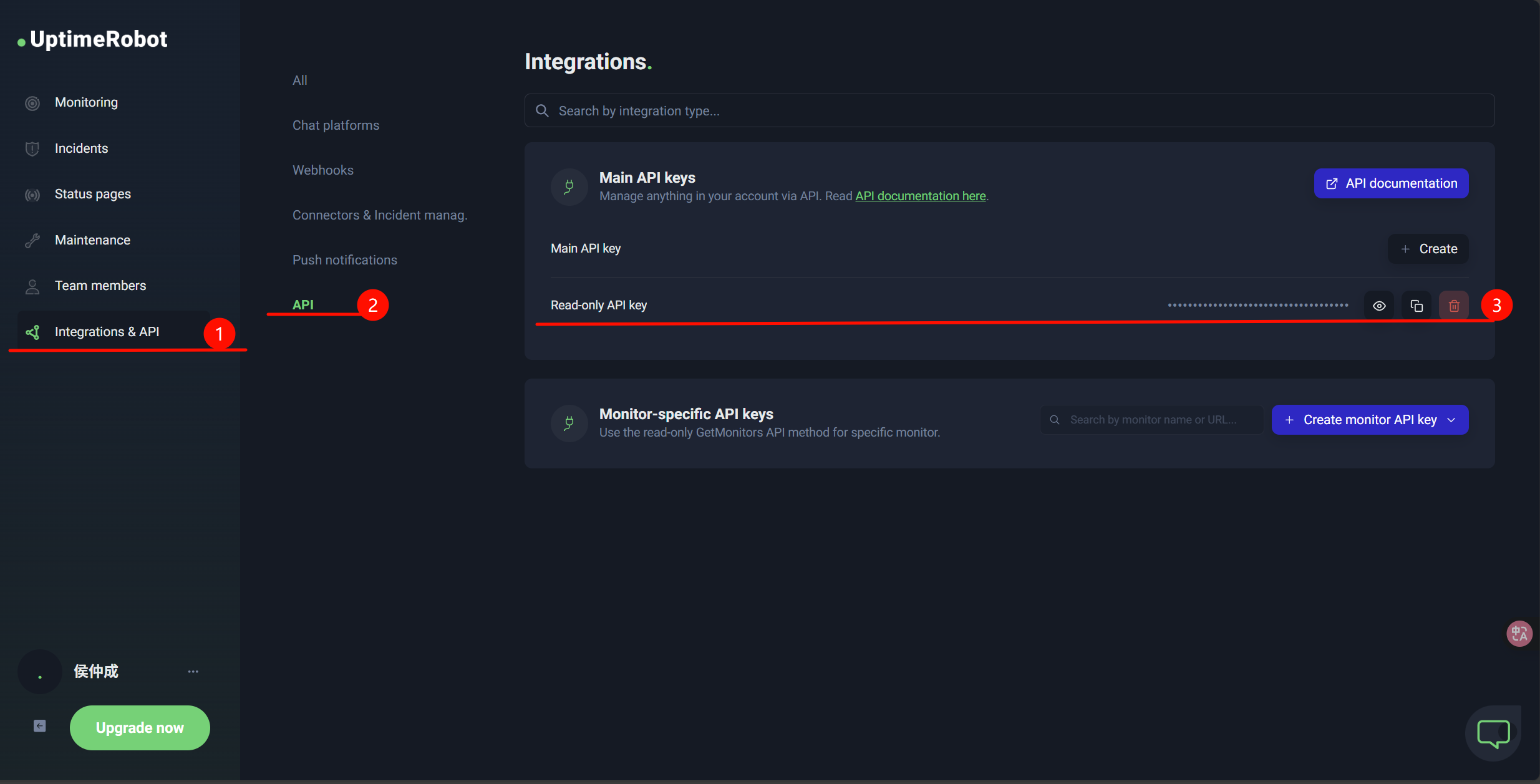Click the Read-only API key label
This screenshot has width=1540, height=784.
598,305
